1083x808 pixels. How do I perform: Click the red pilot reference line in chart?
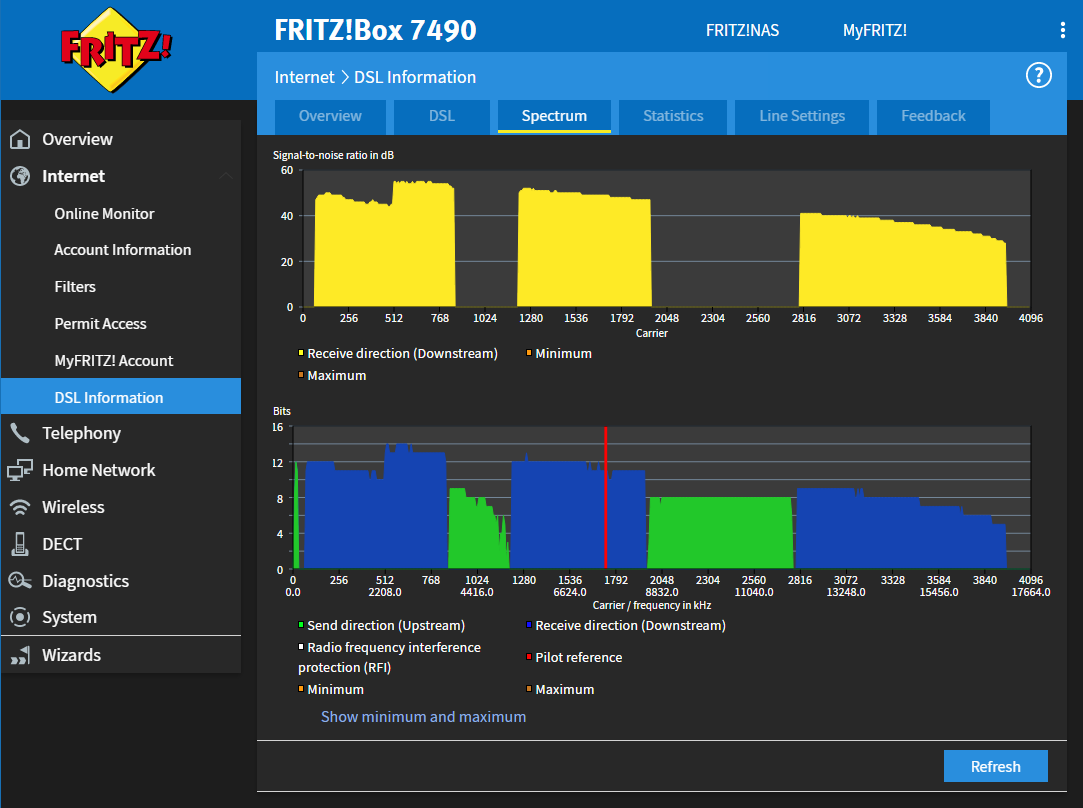(x=606, y=497)
